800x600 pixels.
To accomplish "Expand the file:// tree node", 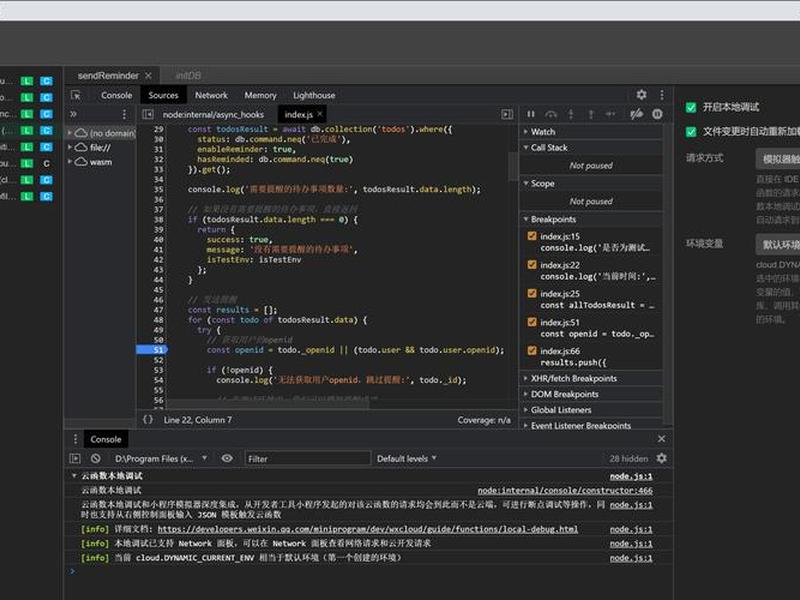I will click(x=69, y=147).
